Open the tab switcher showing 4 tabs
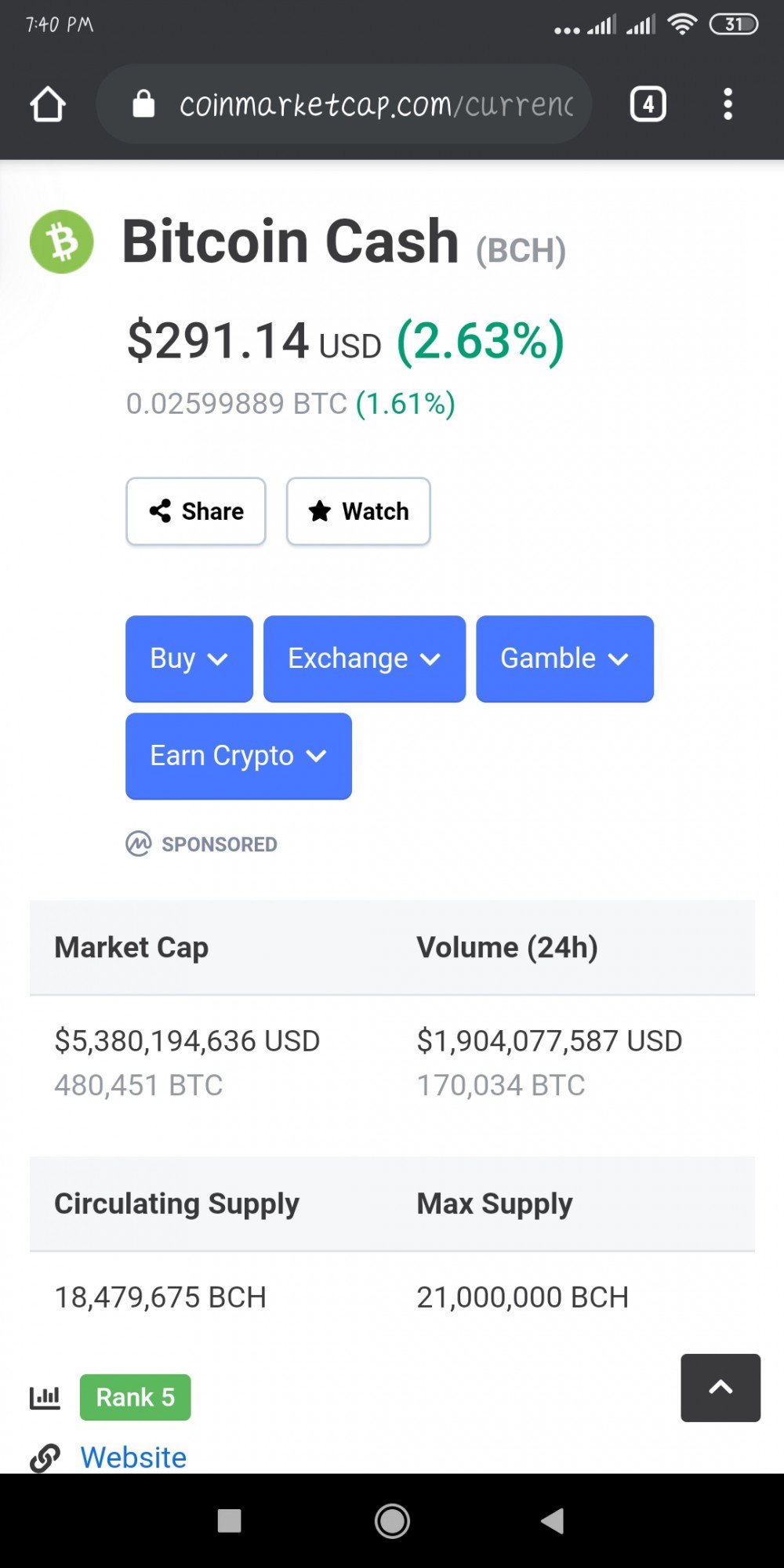This screenshot has width=784, height=1568. click(x=648, y=104)
